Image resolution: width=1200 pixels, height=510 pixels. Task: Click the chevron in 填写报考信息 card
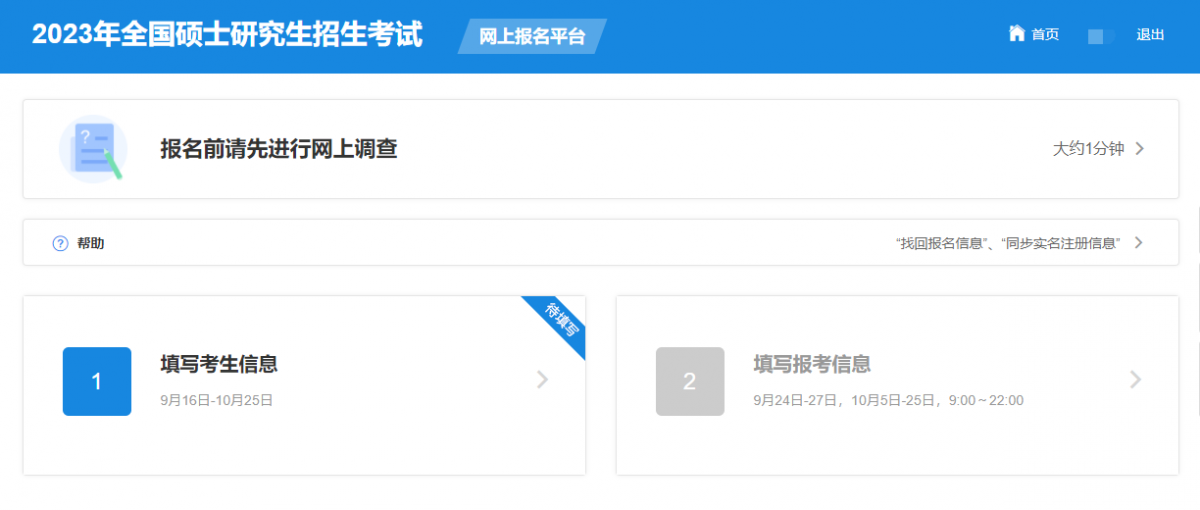[1135, 379]
